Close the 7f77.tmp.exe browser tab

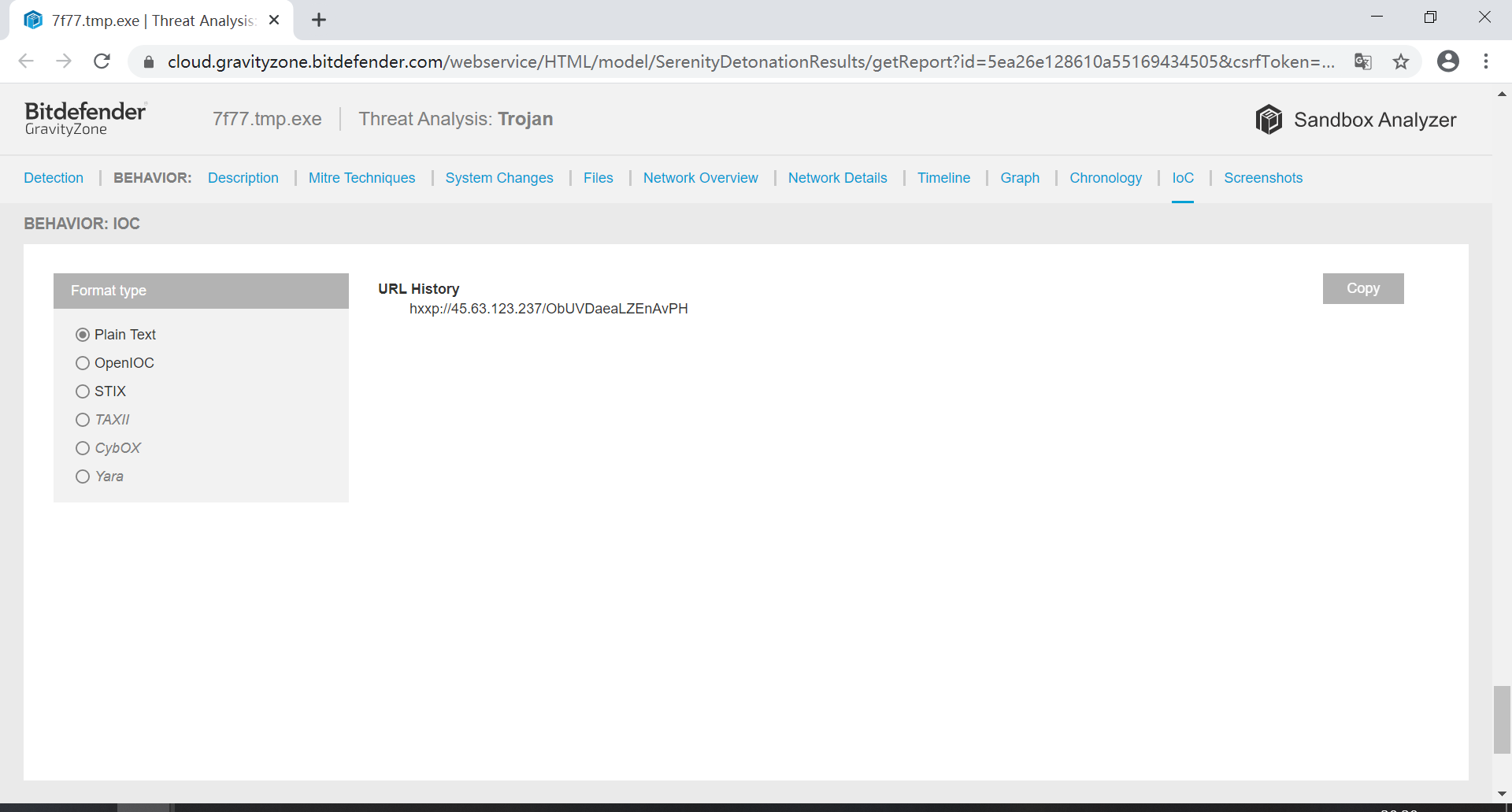click(274, 20)
